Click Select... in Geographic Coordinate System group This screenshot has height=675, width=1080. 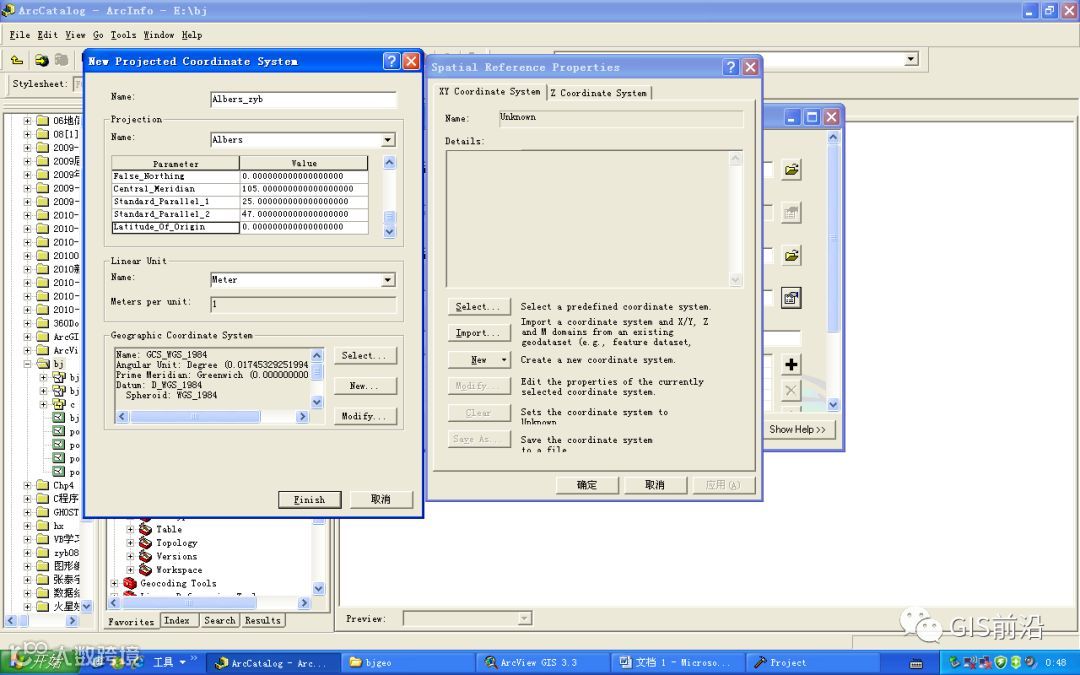tap(364, 355)
